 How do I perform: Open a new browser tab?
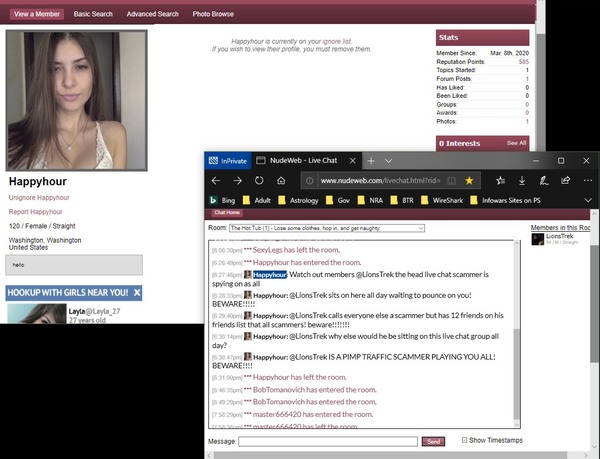370,160
